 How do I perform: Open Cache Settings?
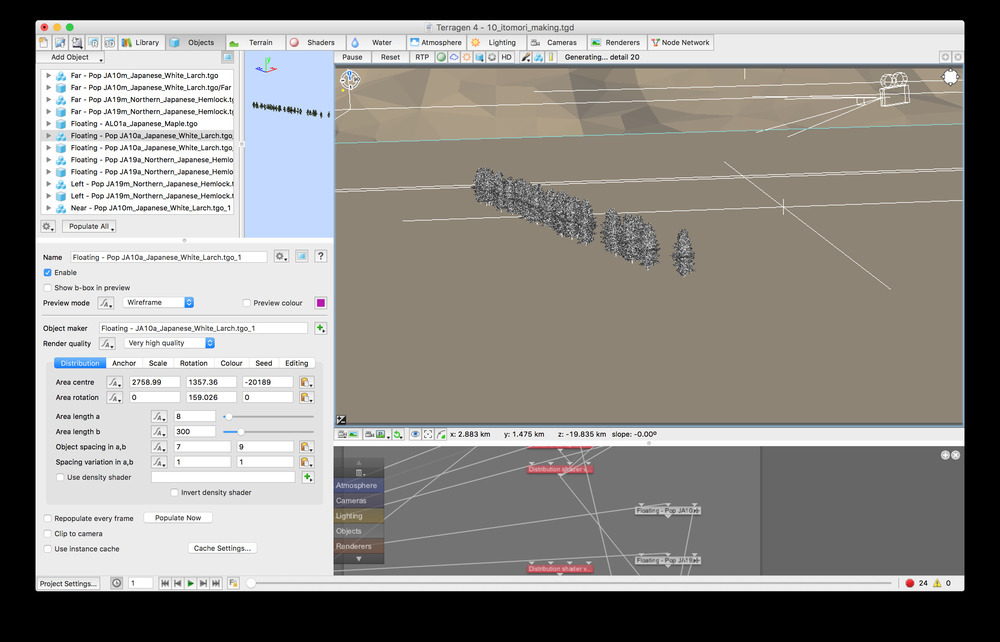point(223,548)
